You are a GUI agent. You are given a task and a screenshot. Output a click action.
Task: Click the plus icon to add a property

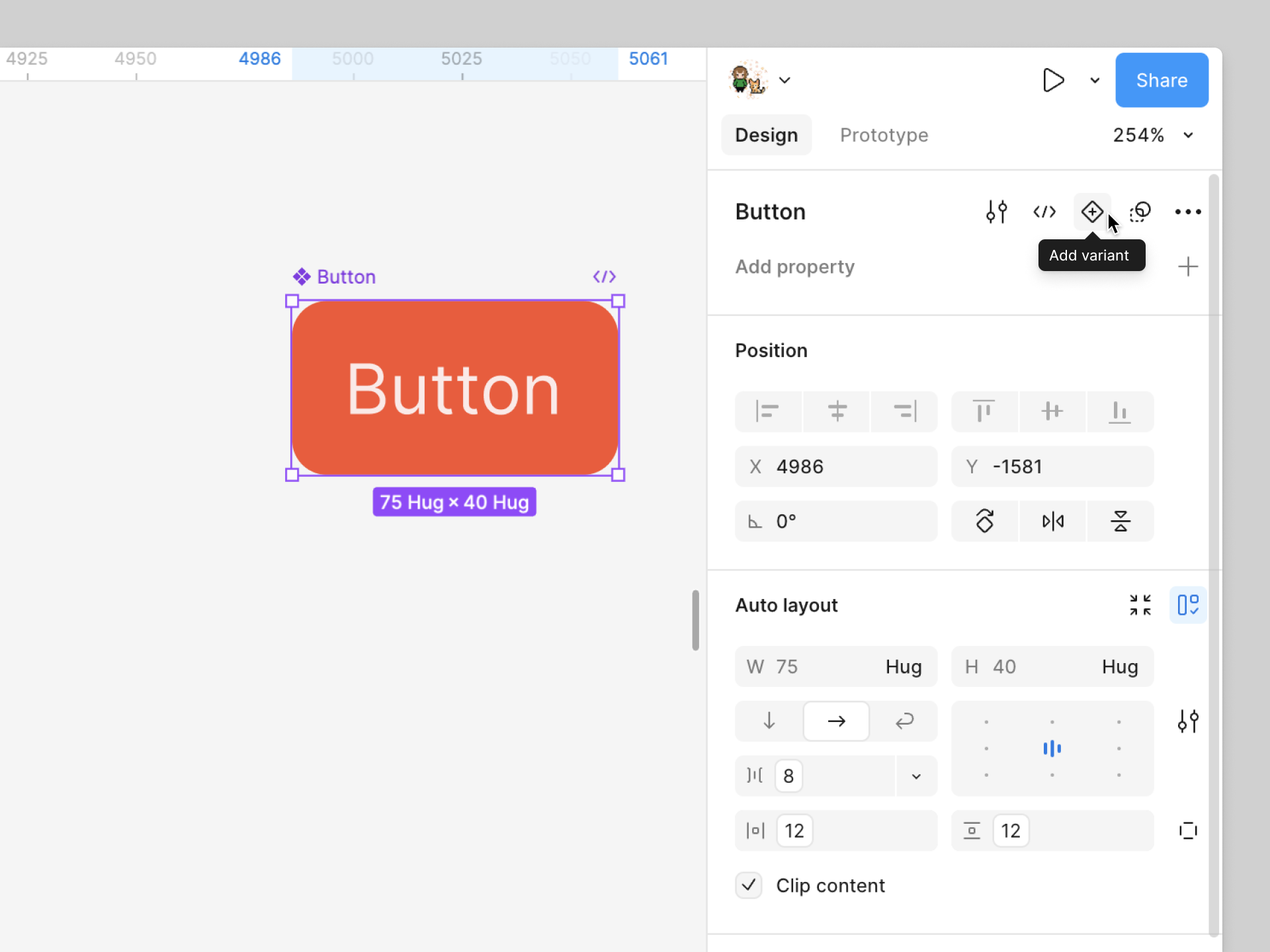(x=1188, y=267)
